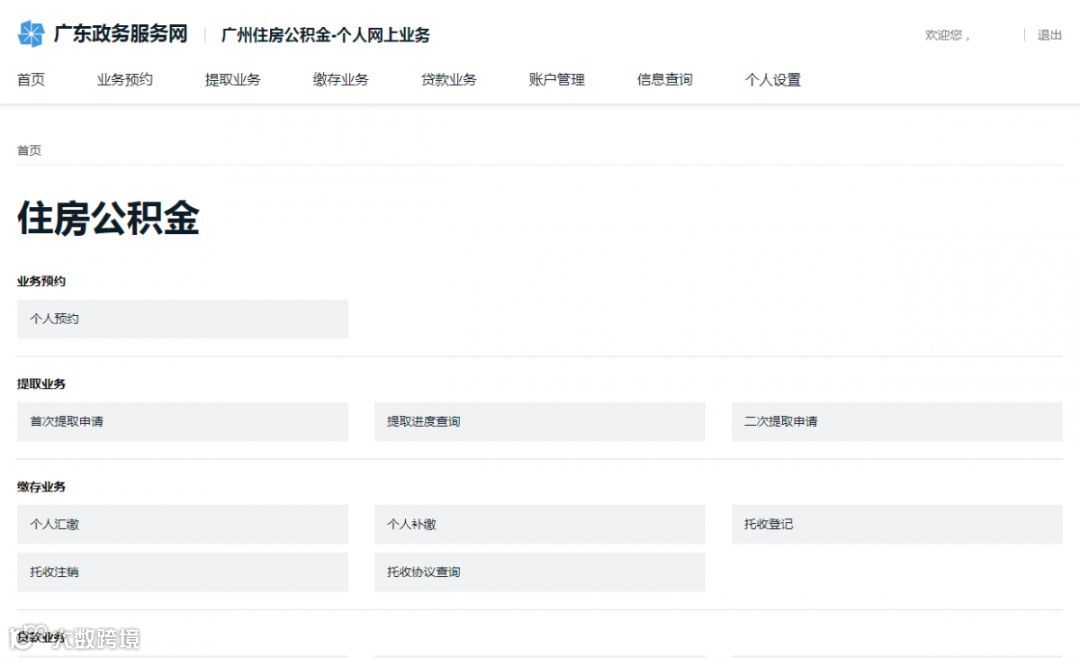Open the 信息查询 navigation menu

[665, 80]
